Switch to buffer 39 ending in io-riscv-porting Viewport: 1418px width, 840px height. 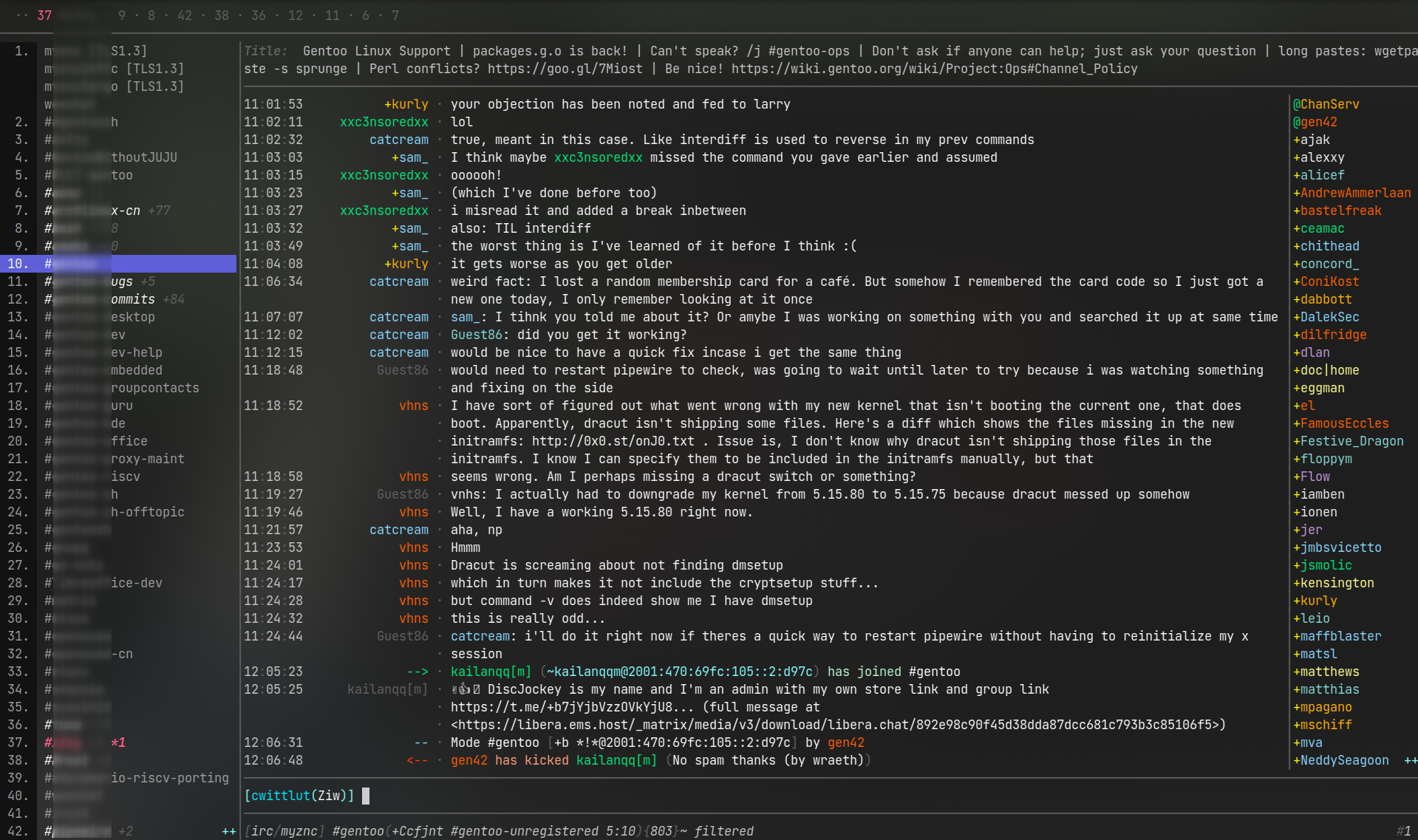click(118, 778)
